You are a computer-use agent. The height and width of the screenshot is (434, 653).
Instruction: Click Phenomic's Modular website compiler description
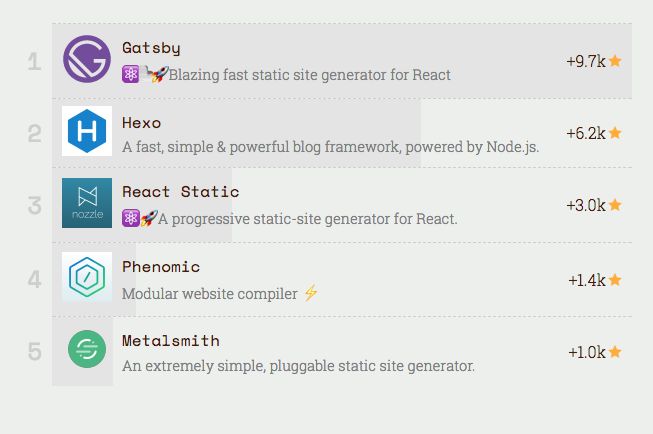tap(209, 294)
